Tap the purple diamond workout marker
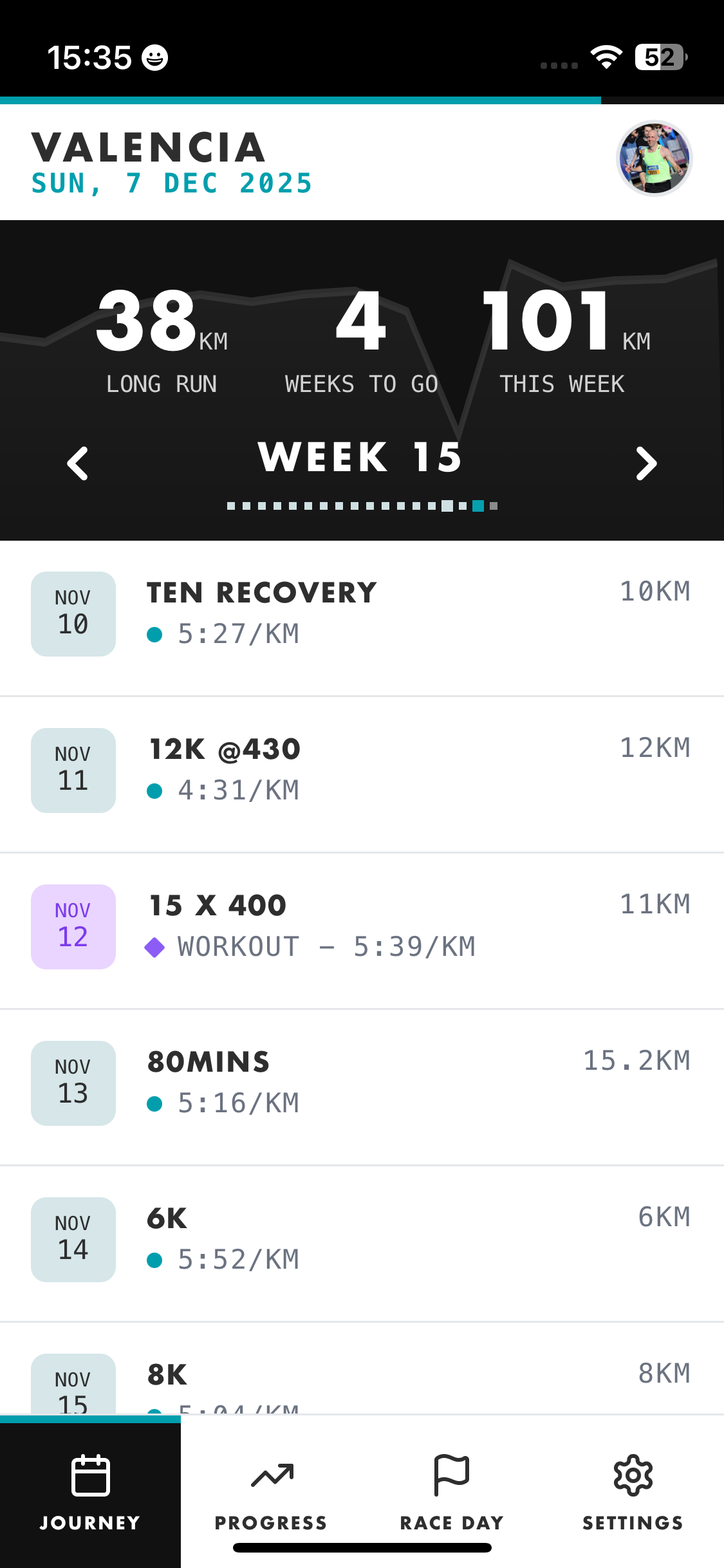The image size is (724, 1568). (x=154, y=947)
